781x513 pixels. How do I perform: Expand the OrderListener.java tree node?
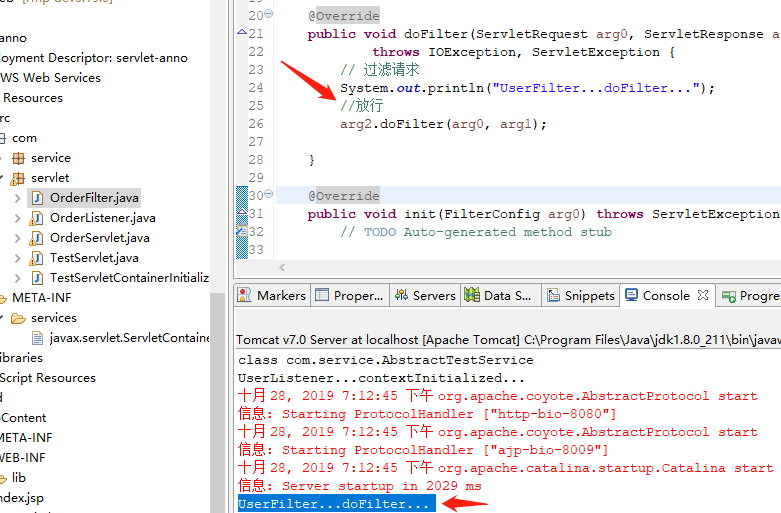tap(17, 218)
